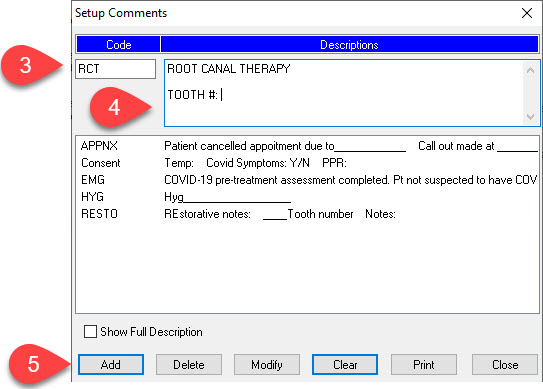Close the Setup Comments dialog with X
This screenshot has width=543, height=389.
[527, 13]
